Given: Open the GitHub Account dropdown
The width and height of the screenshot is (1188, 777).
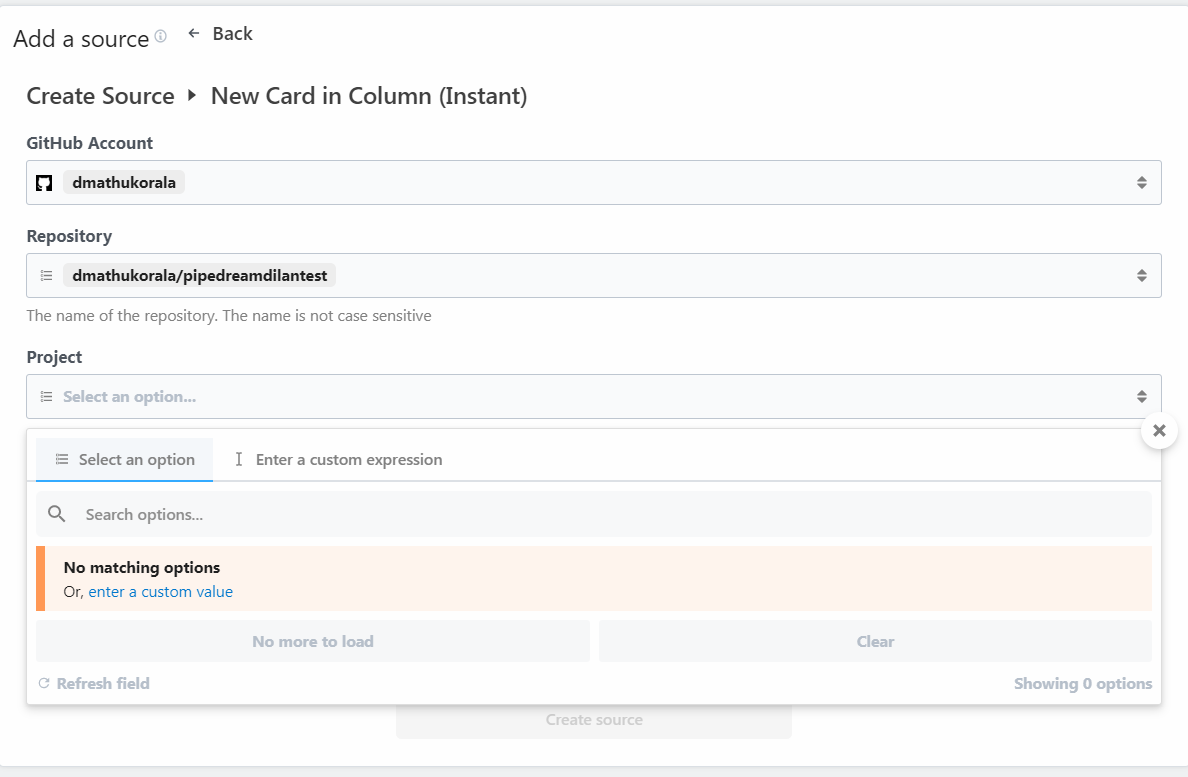Looking at the screenshot, I should tap(594, 183).
